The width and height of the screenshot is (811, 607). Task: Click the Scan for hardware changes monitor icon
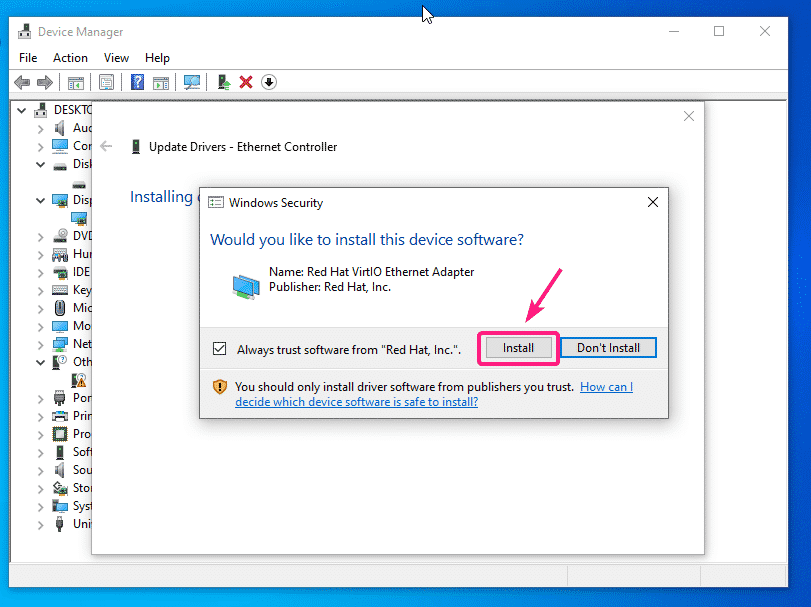tap(192, 82)
